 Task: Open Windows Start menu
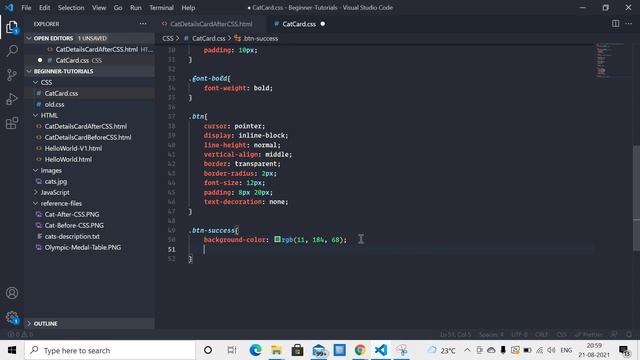pyautogui.click(x=12, y=350)
